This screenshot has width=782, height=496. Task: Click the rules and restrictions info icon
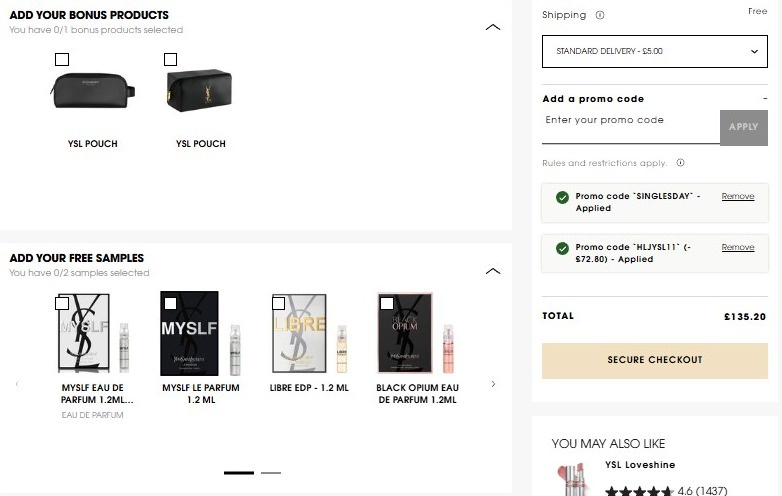[680, 163]
